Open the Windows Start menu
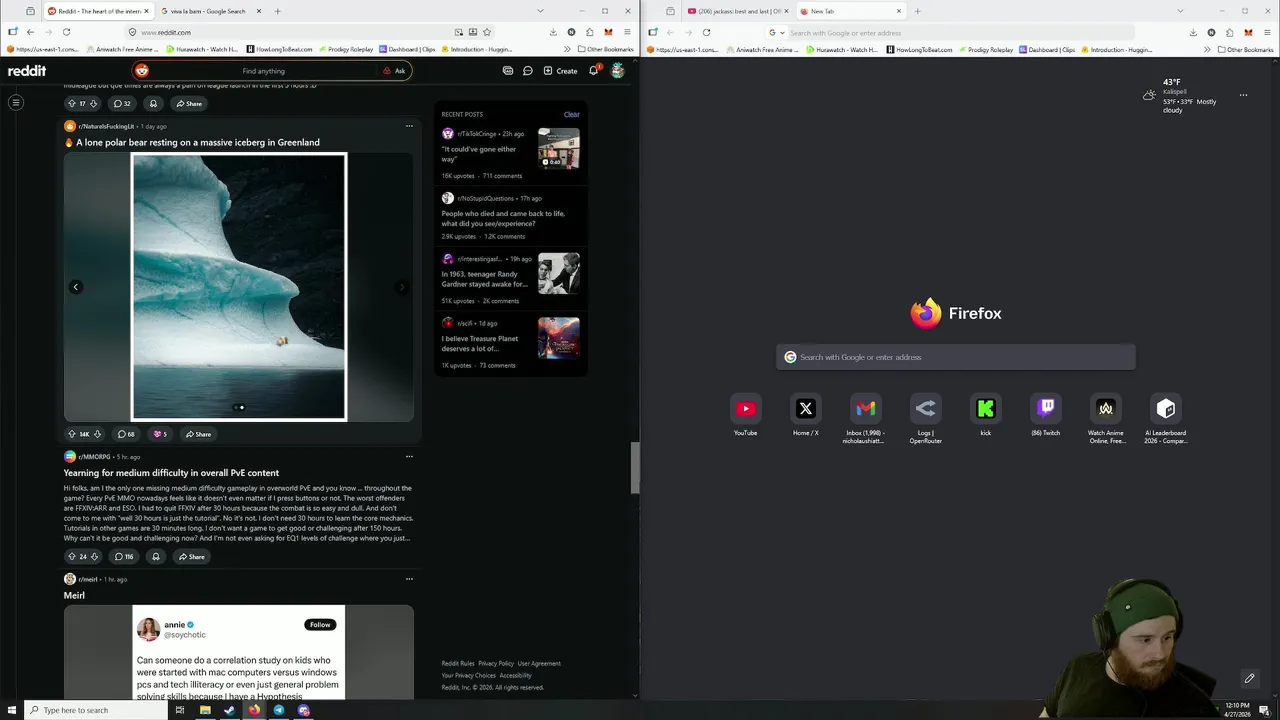Image resolution: width=1280 pixels, height=720 pixels. (12, 710)
